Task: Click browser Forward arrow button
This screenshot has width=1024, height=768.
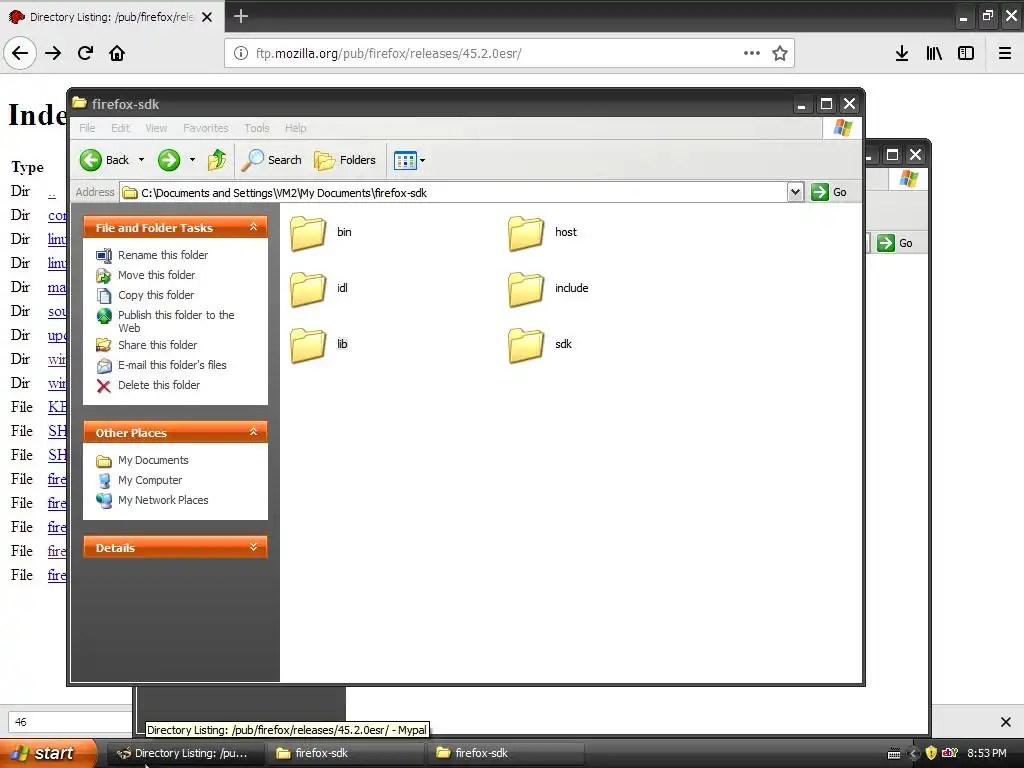Action: tap(53, 53)
